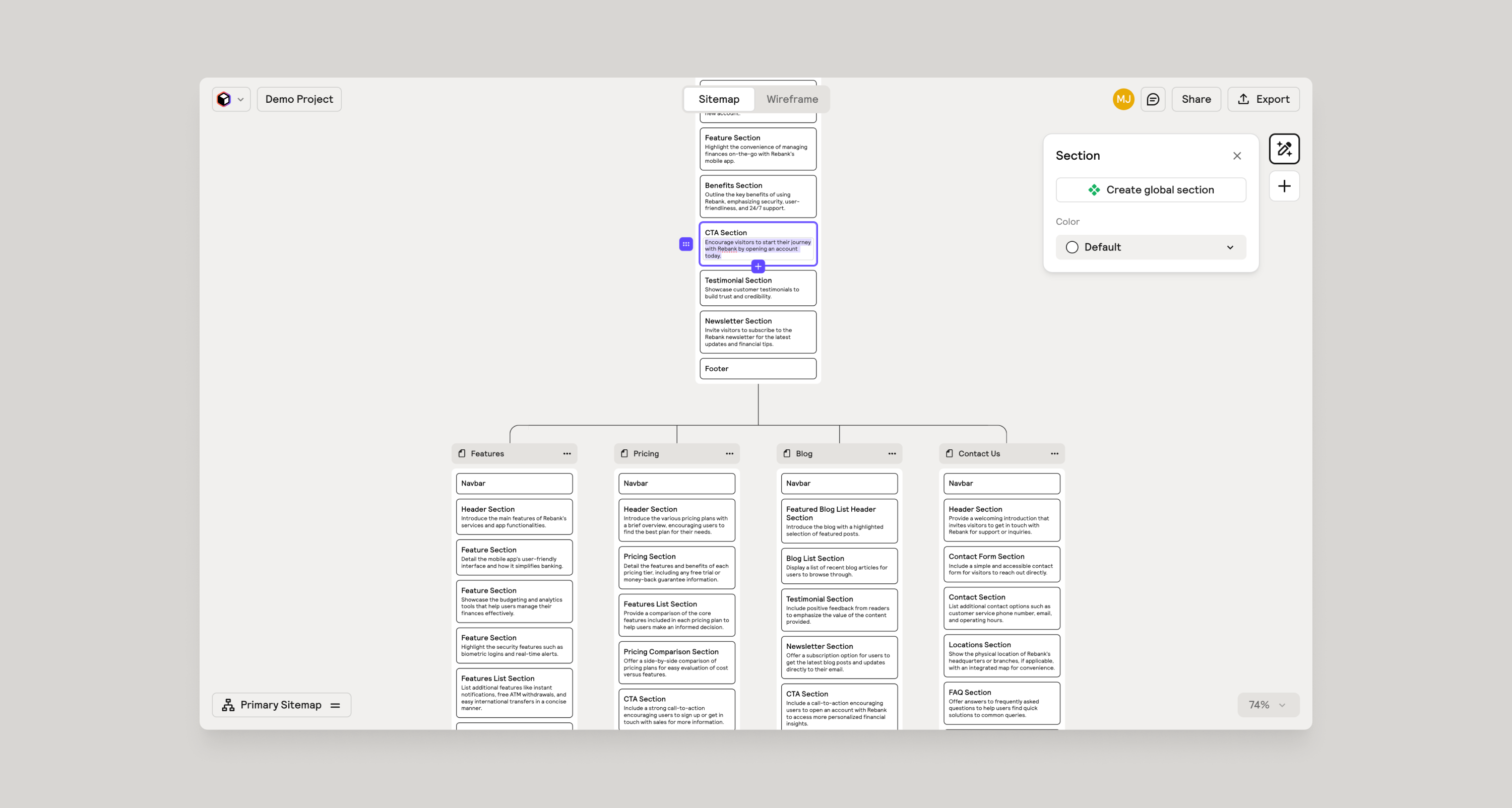This screenshot has width=1512, height=808.
Task: Open the Contact Us page options menu
Action: 1055,453
